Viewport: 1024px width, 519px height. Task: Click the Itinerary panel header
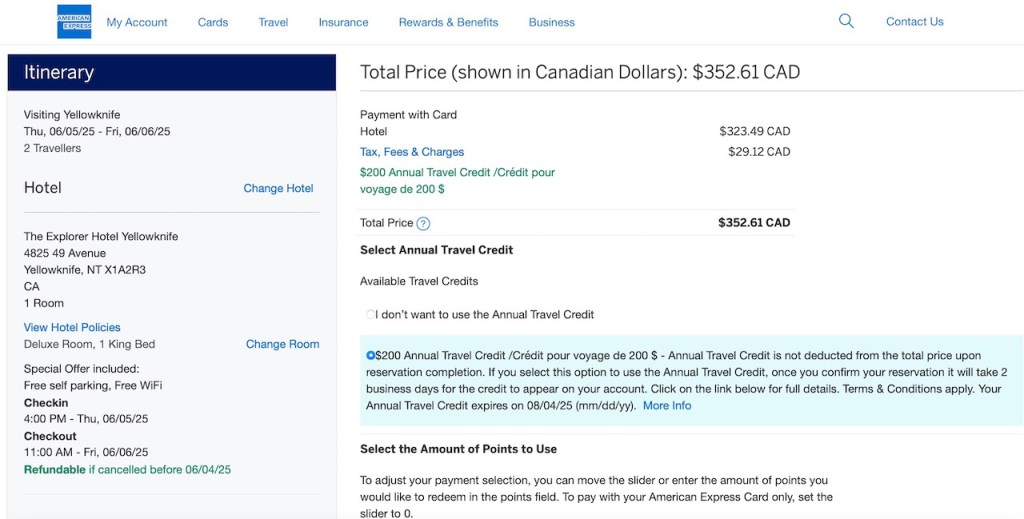pyautogui.click(x=171, y=72)
